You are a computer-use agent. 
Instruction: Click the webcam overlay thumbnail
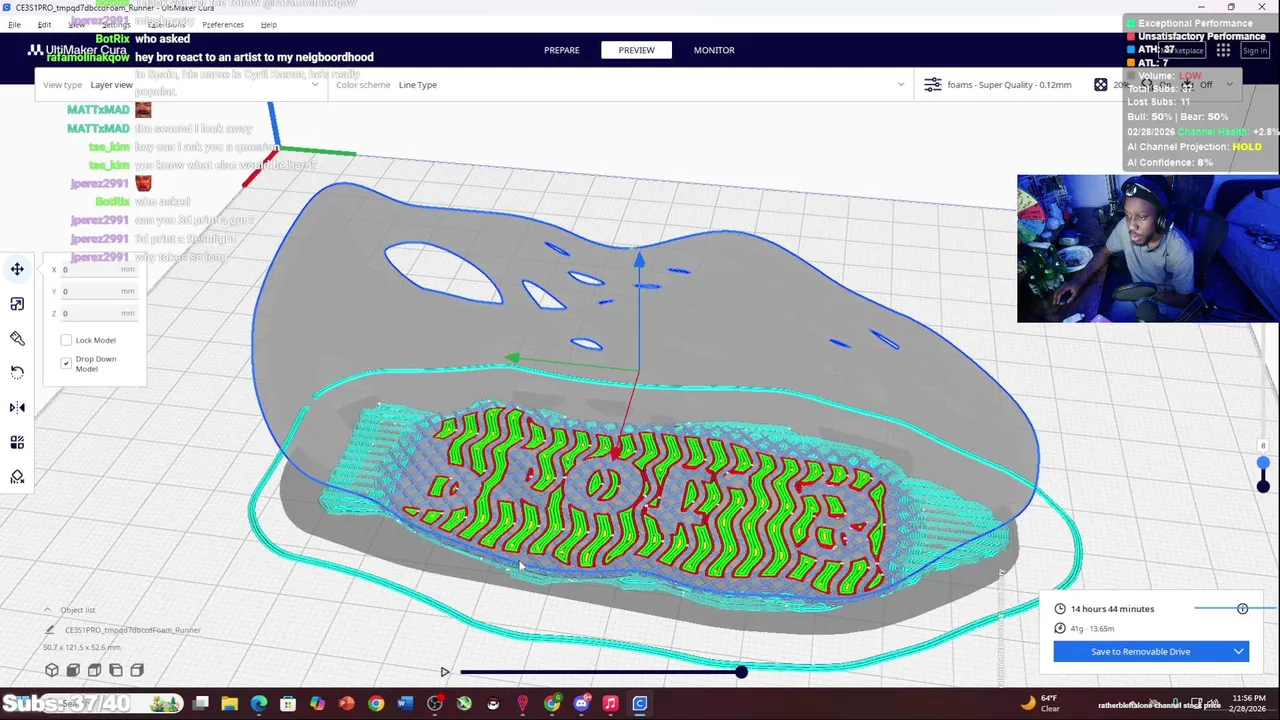pyautogui.click(x=1148, y=249)
